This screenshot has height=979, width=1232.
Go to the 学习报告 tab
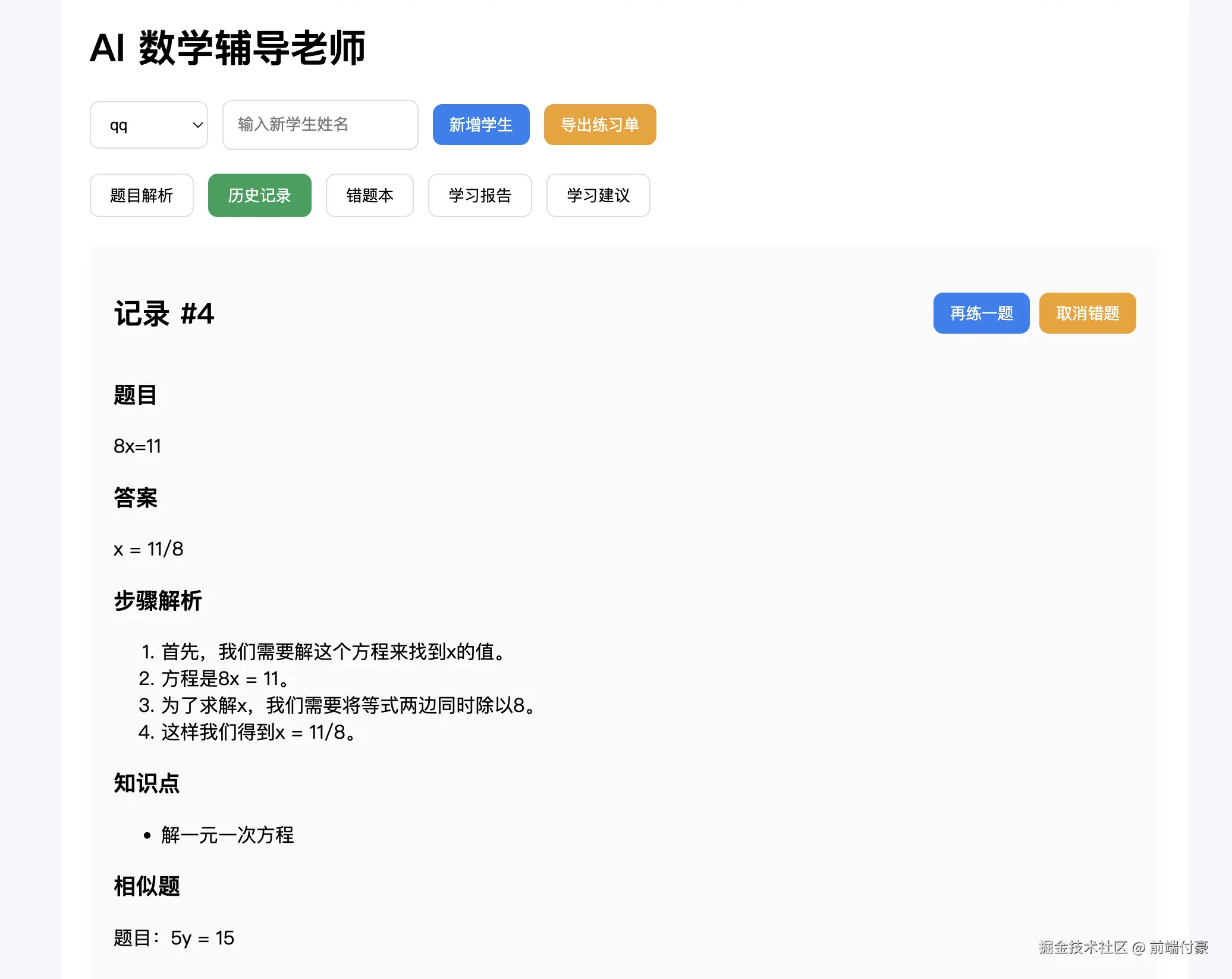point(479,196)
